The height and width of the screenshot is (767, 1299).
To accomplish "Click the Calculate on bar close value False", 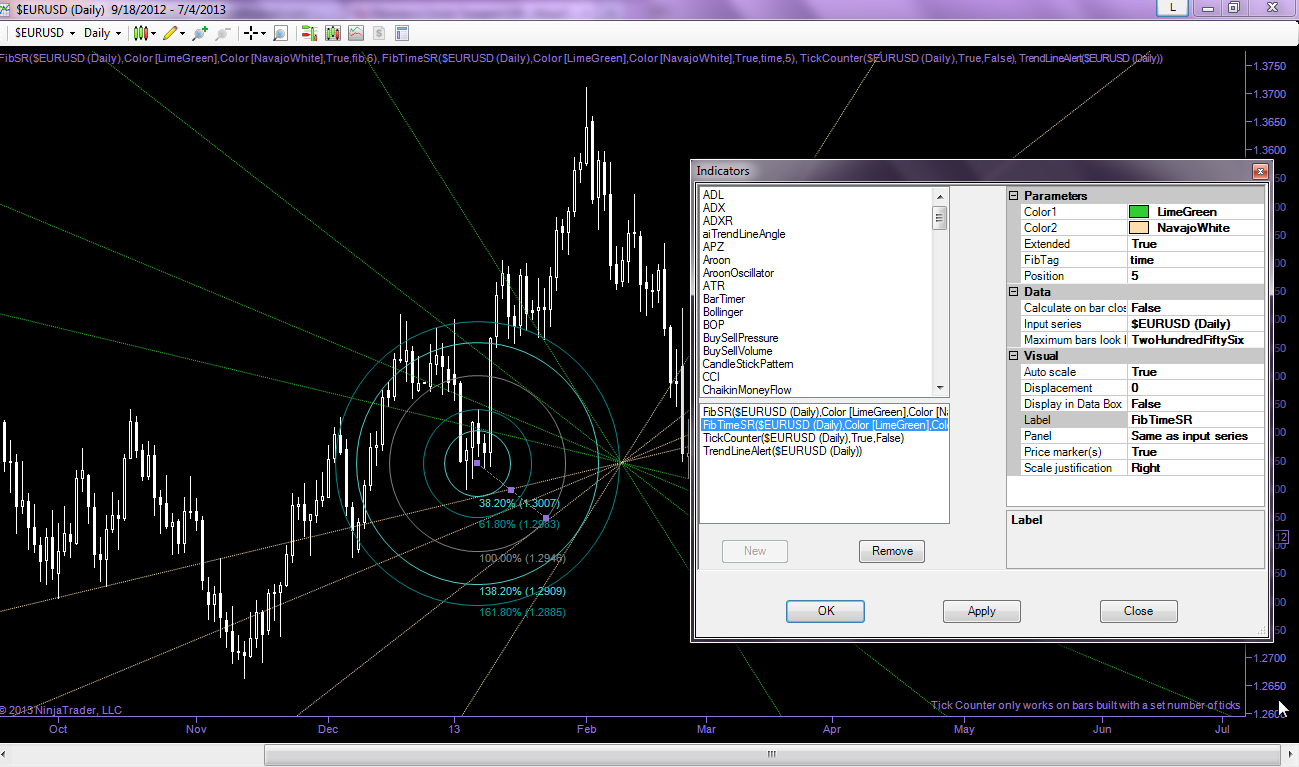I will [x=1195, y=308].
